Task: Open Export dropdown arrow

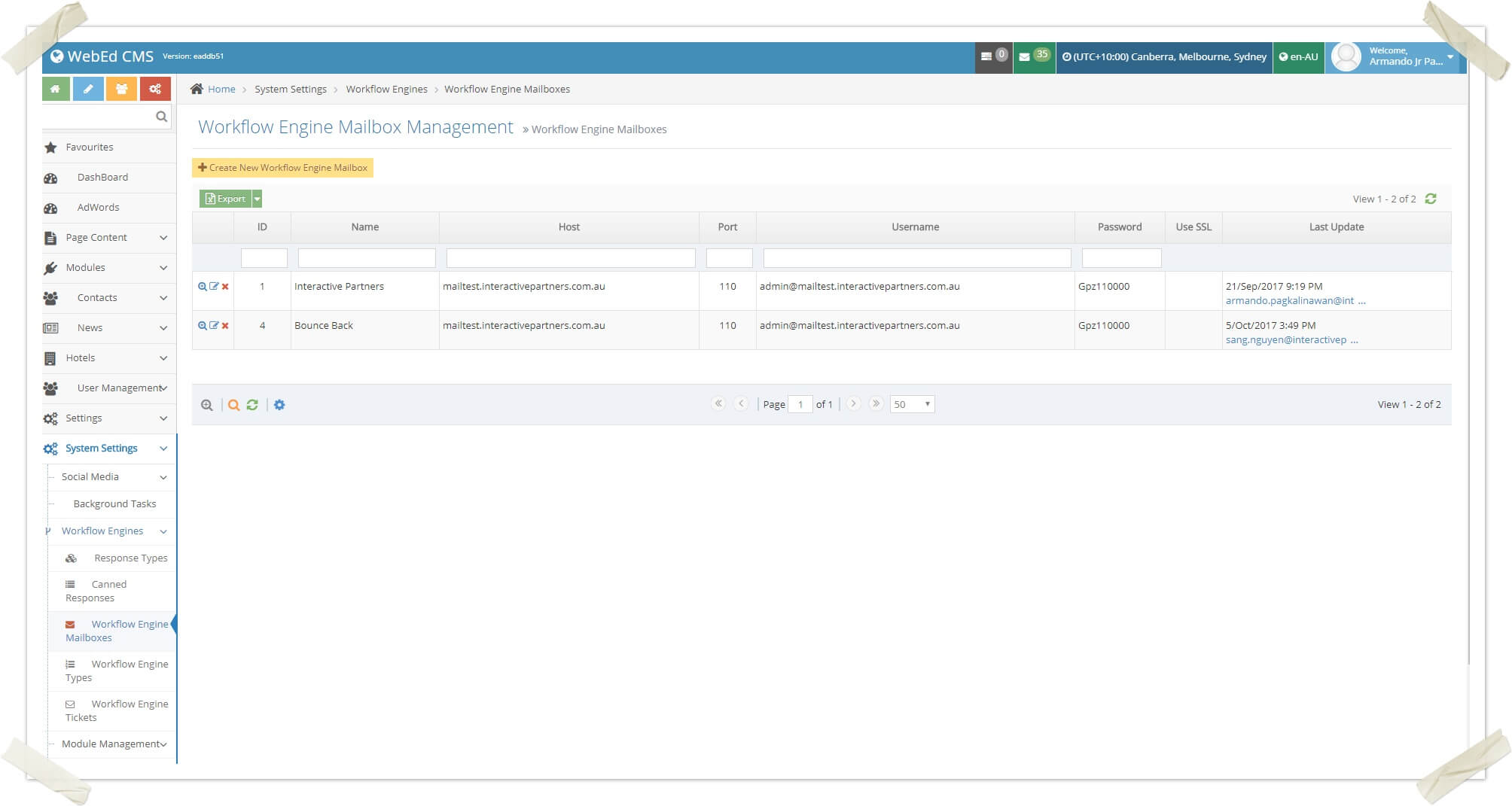Action: tap(257, 199)
